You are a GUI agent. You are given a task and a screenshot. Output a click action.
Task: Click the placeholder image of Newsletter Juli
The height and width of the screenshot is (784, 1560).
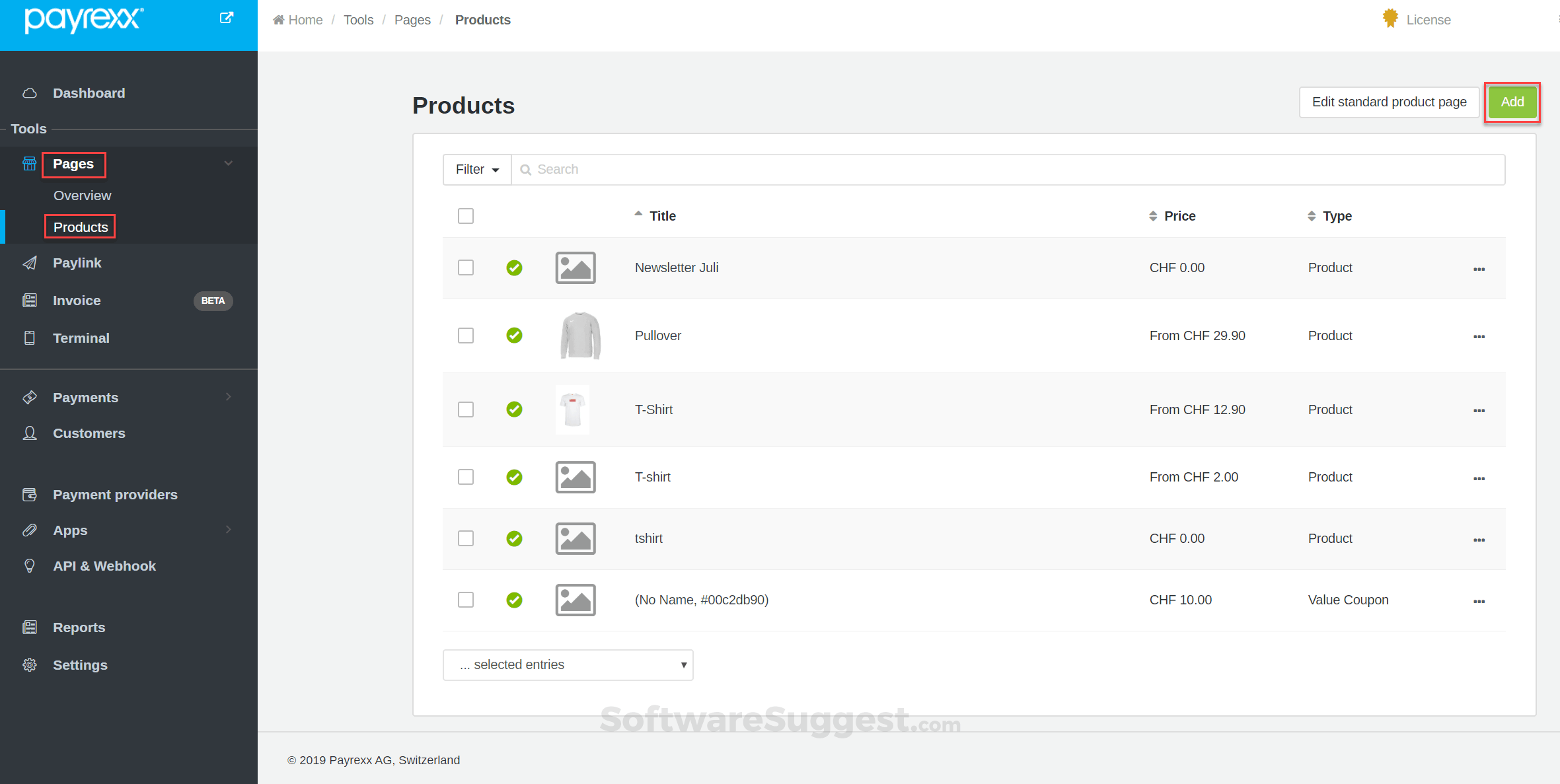click(576, 267)
